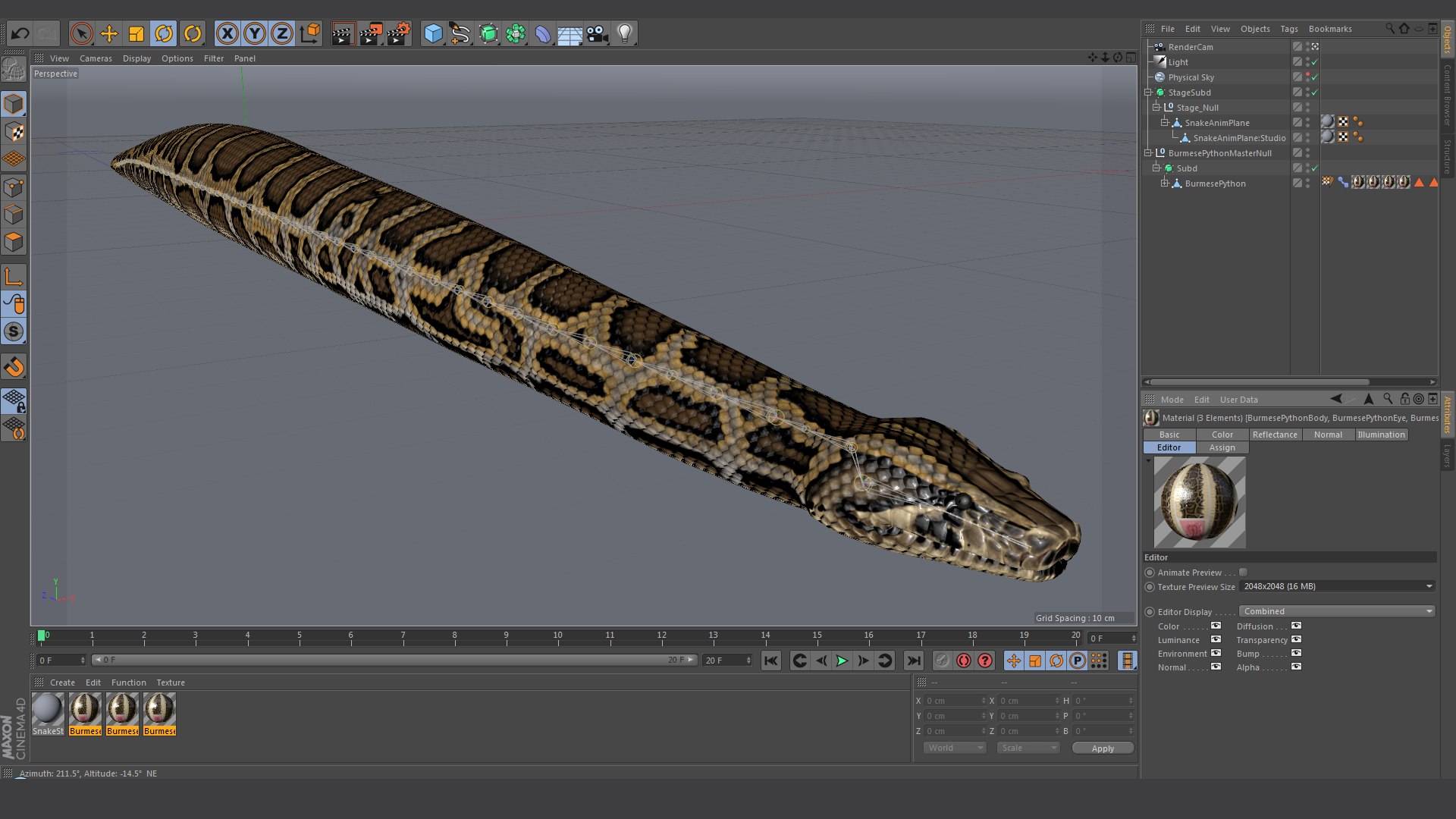Open Objects menu in Object Manager
The height and width of the screenshot is (819, 1456).
pos(1255,29)
